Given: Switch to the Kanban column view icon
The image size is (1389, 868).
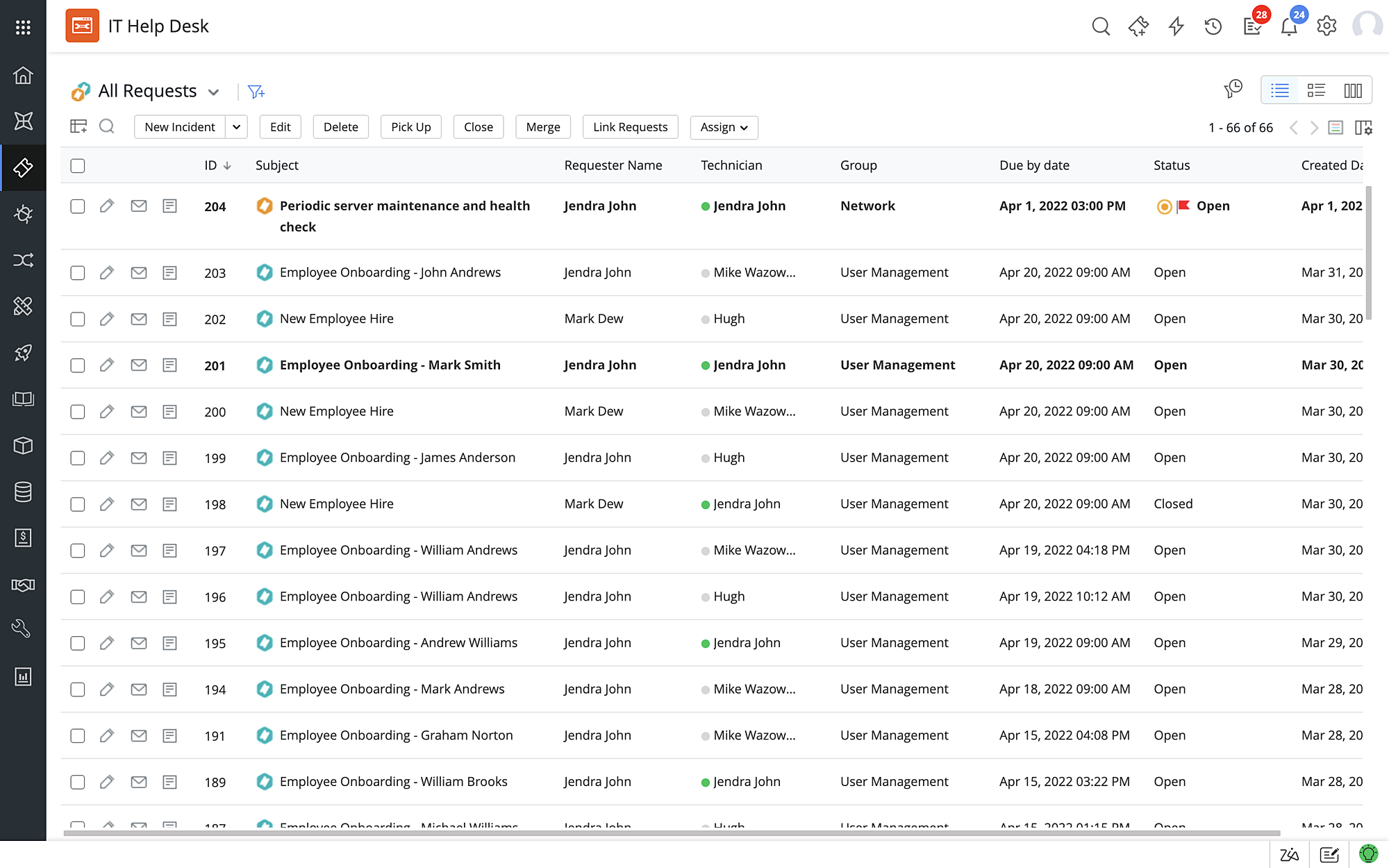Looking at the screenshot, I should (x=1352, y=90).
